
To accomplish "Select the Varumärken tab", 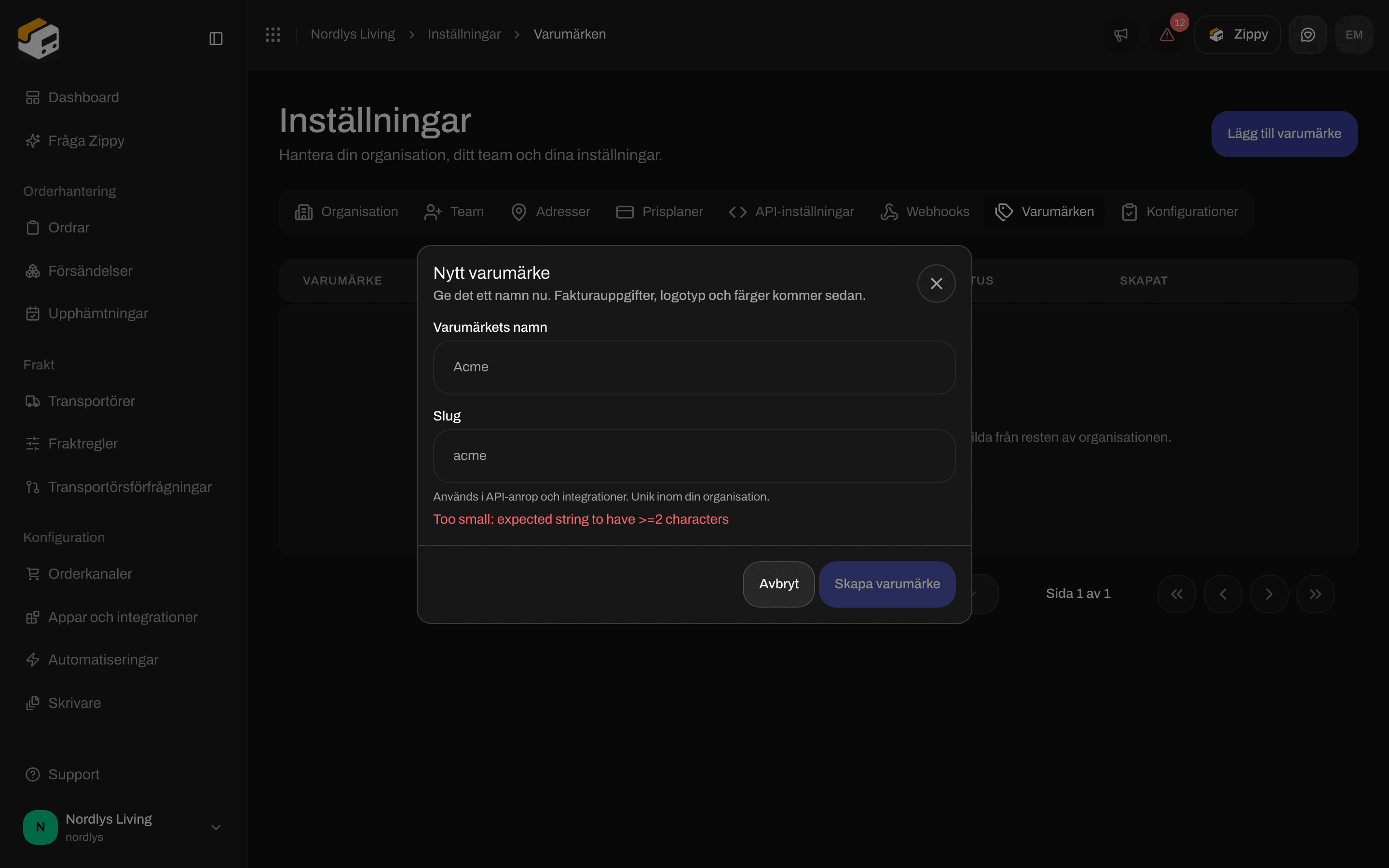I will (x=1045, y=212).
